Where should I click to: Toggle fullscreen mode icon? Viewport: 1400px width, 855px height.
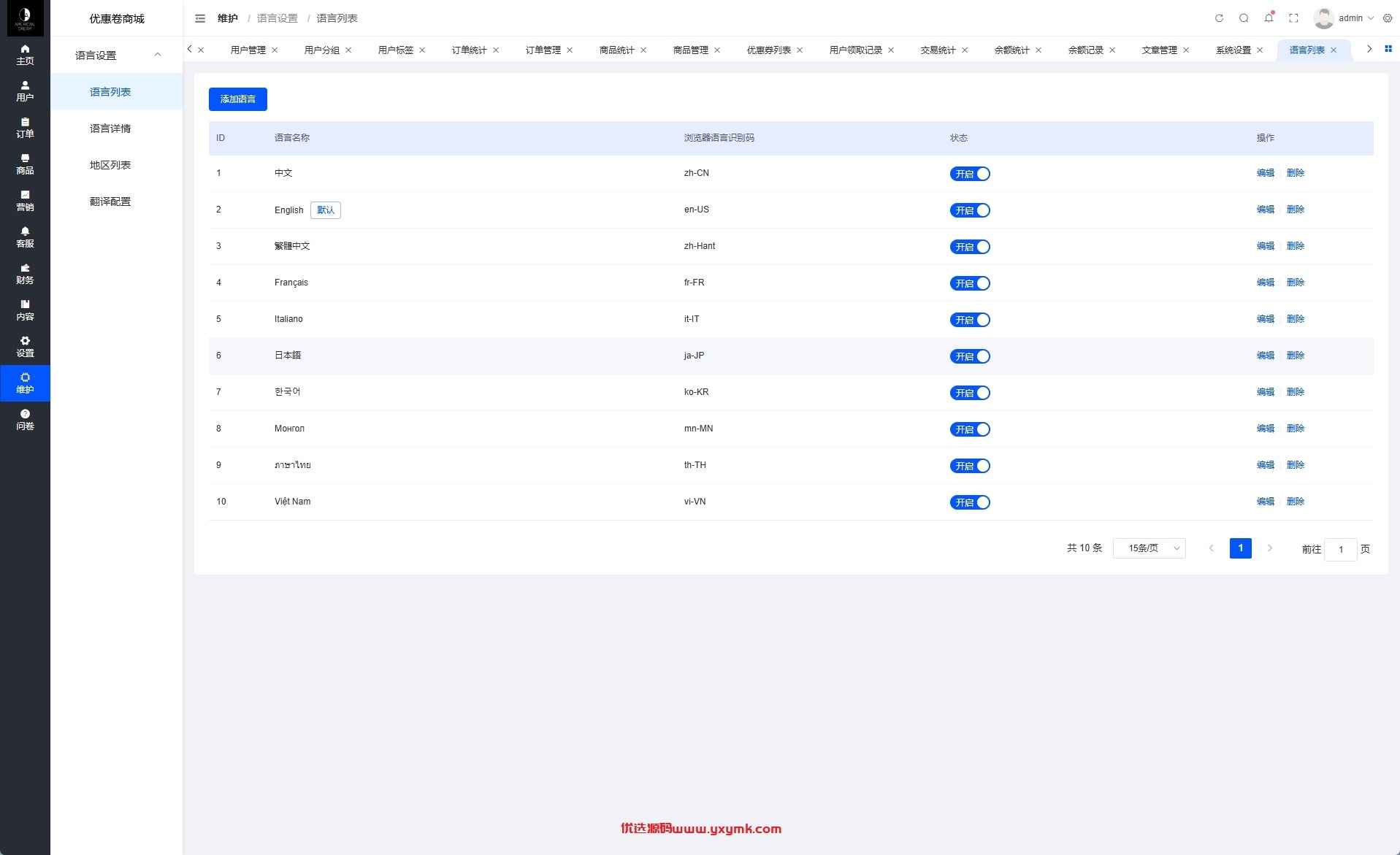pos(1293,18)
